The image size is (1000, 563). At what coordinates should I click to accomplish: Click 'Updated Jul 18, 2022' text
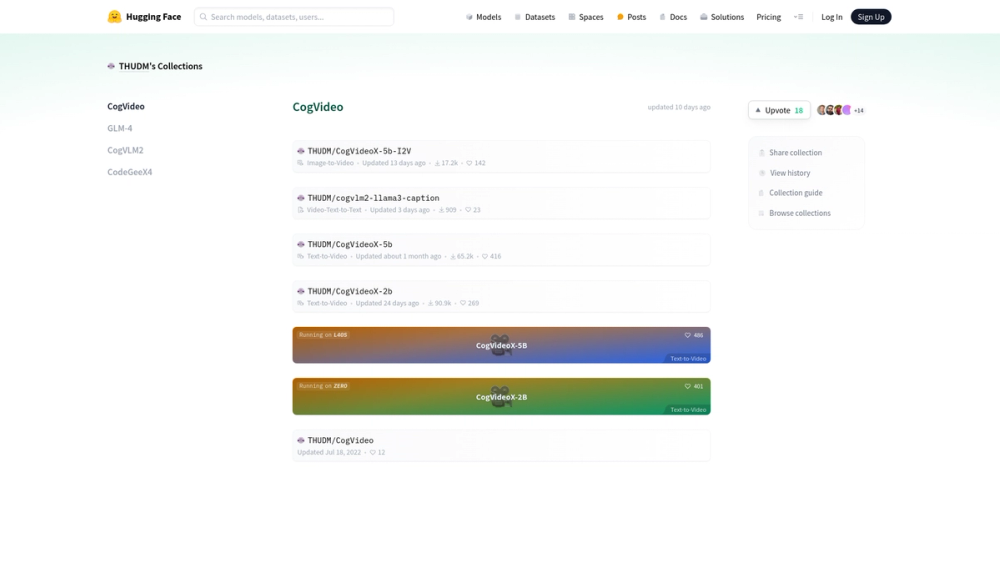(x=329, y=453)
